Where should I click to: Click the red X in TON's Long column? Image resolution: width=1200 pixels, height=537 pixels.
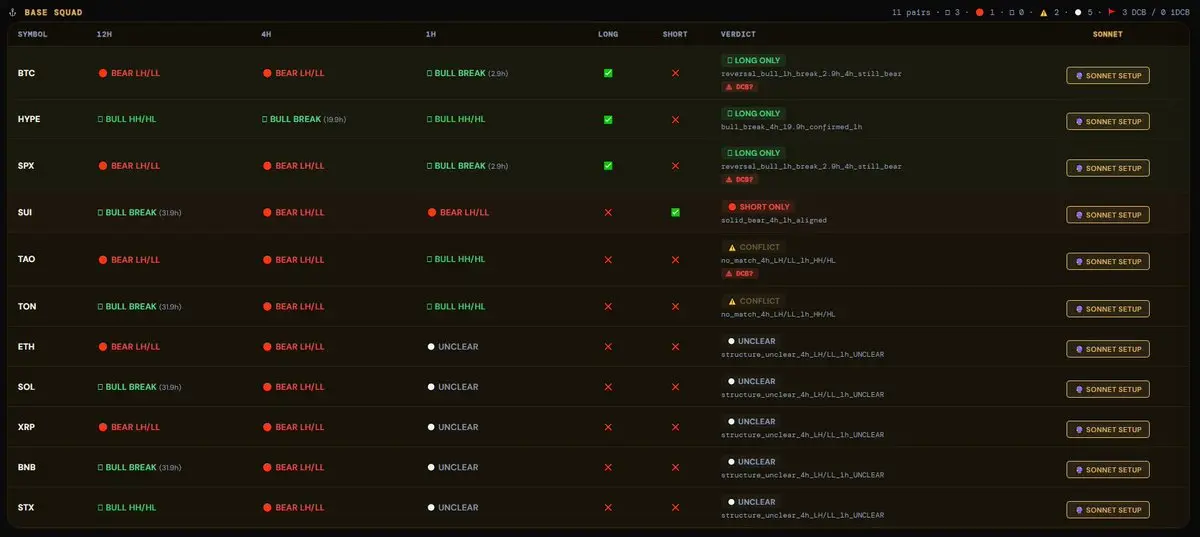coord(608,306)
